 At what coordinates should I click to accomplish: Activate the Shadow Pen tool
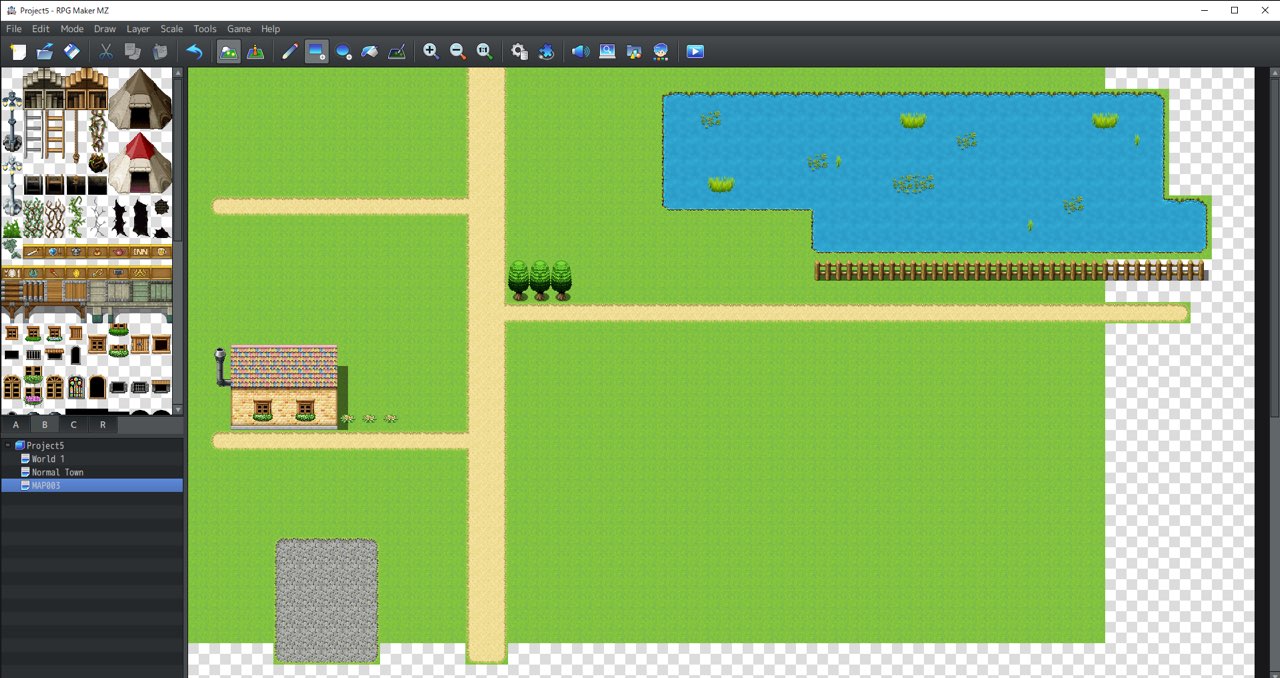tap(396, 51)
